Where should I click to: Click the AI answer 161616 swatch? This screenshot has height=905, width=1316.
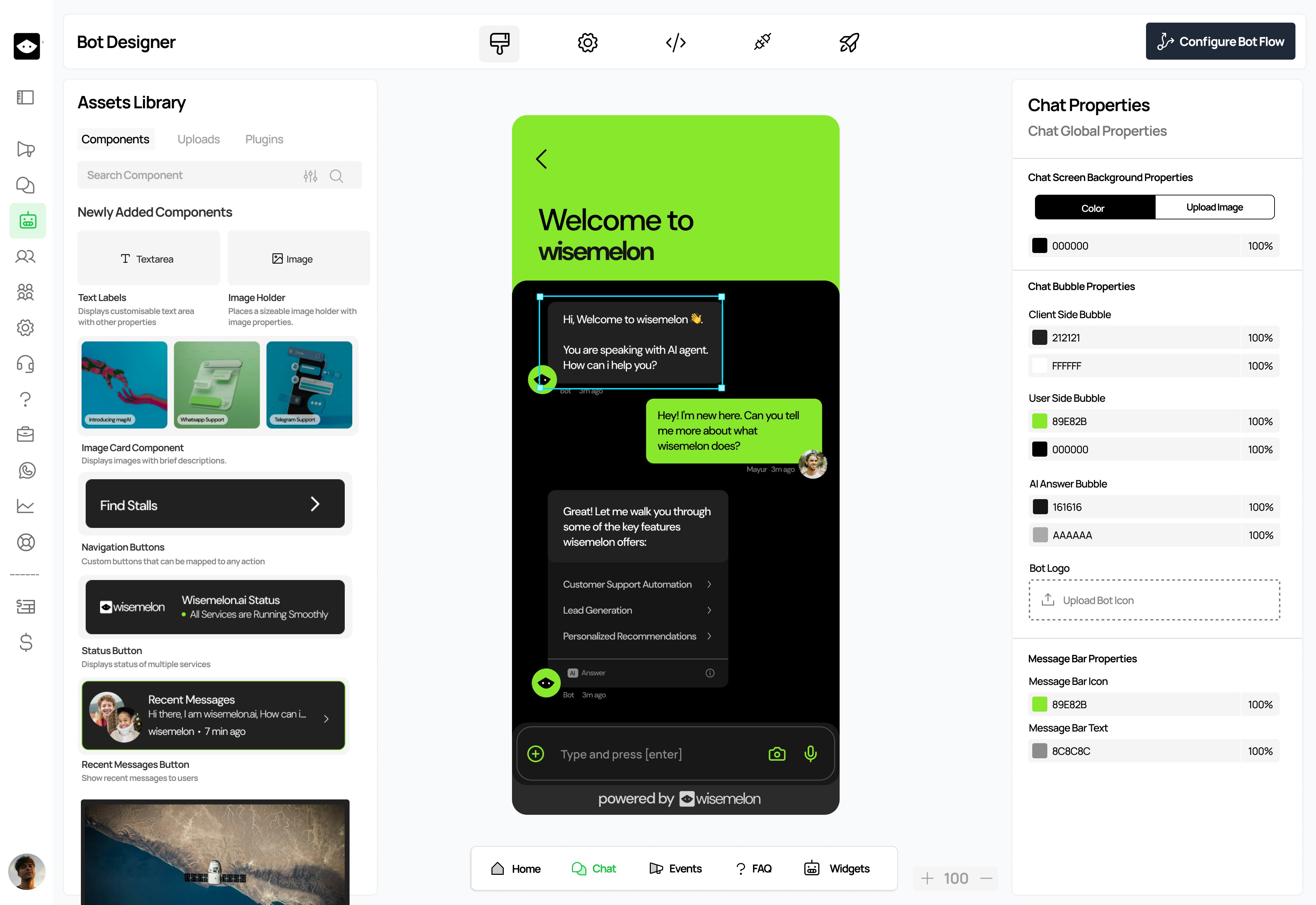coord(1040,507)
